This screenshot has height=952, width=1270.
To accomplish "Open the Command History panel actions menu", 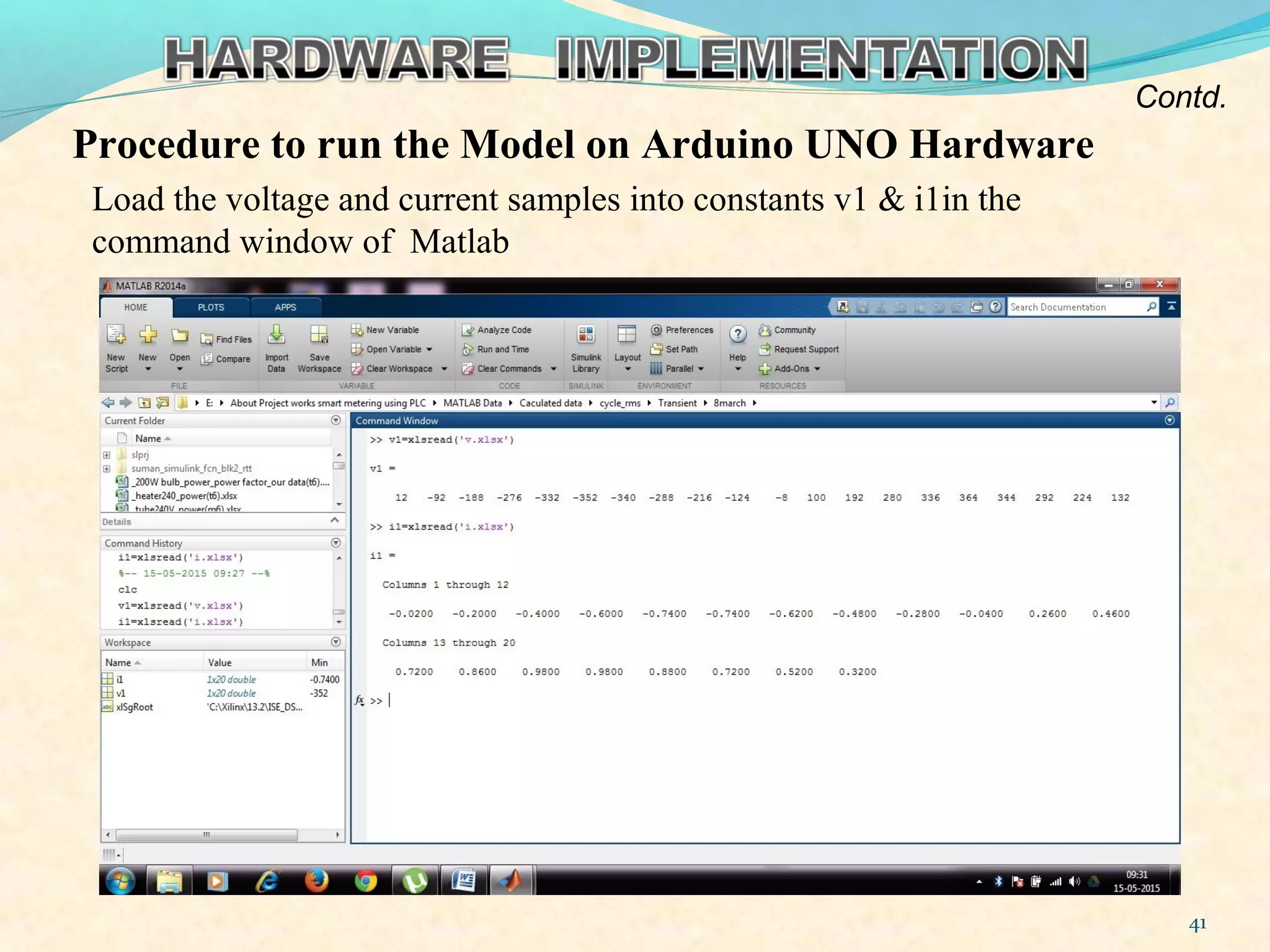I will (336, 542).
